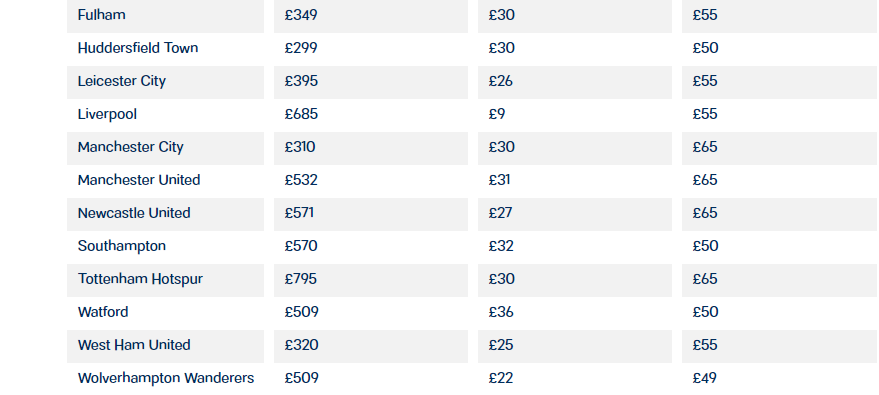Select the Wolverhampton Wanderers team name
This screenshot has width=879, height=395.
(166, 378)
